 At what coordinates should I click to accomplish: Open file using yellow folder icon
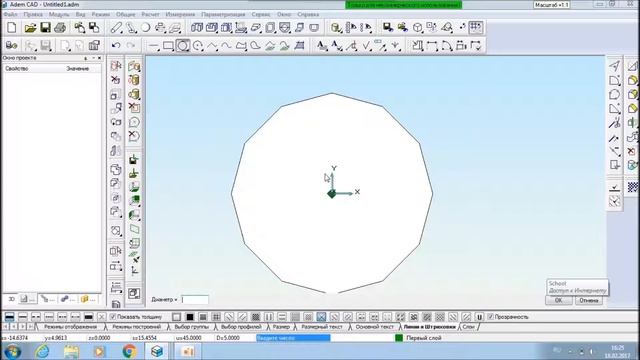(x=30, y=28)
